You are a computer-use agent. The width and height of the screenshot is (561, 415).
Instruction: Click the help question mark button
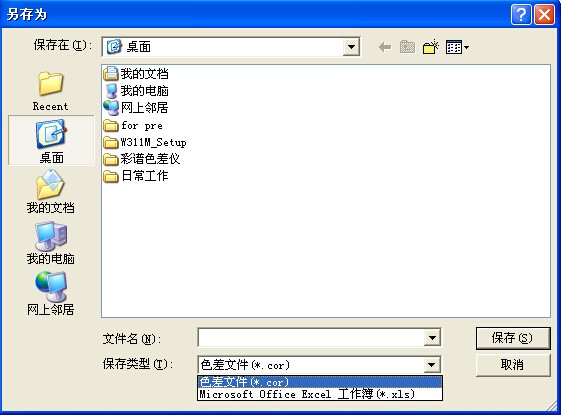pos(521,15)
